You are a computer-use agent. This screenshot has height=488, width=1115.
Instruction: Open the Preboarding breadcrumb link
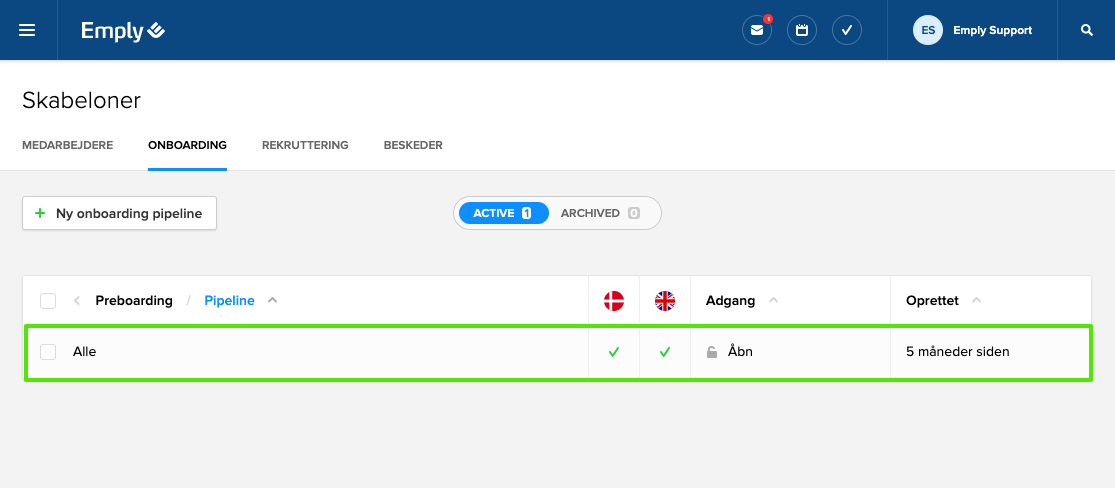tap(134, 301)
